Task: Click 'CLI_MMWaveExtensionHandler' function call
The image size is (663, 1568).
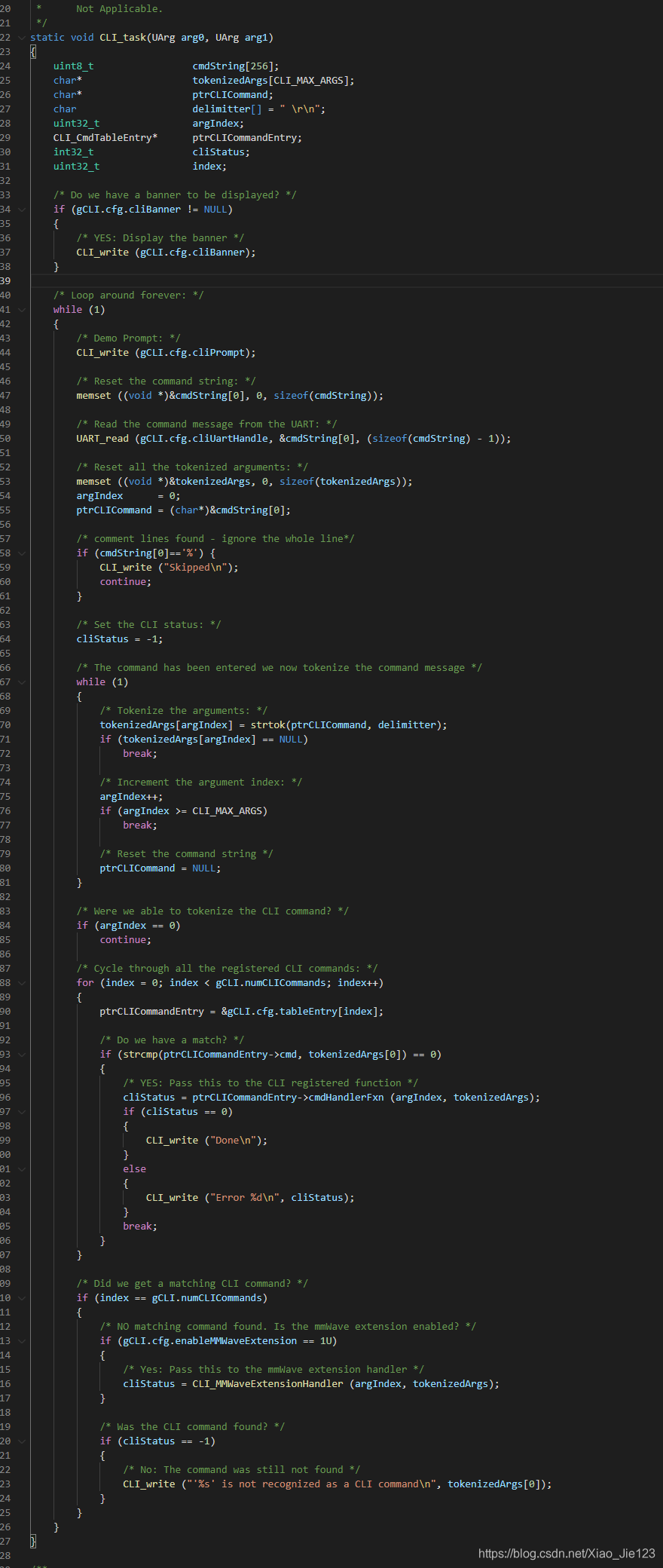Action: pyautogui.click(x=267, y=1384)
